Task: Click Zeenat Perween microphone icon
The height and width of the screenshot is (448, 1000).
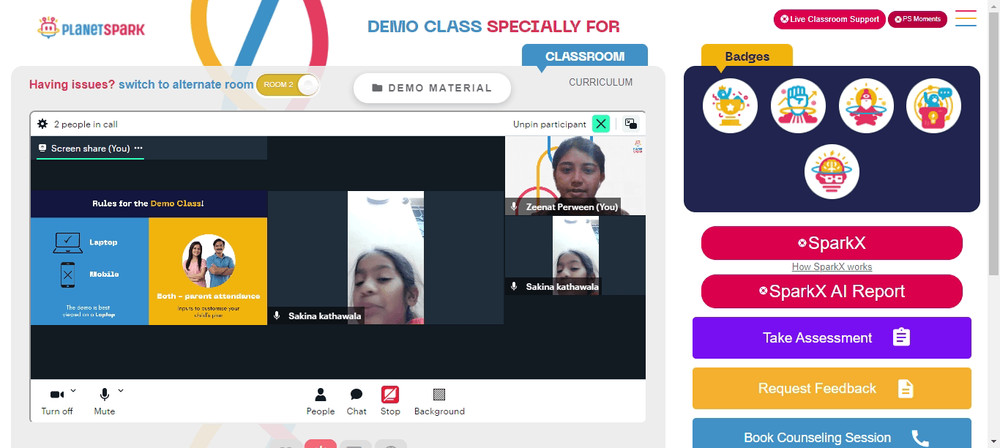Action: point(514,207)
